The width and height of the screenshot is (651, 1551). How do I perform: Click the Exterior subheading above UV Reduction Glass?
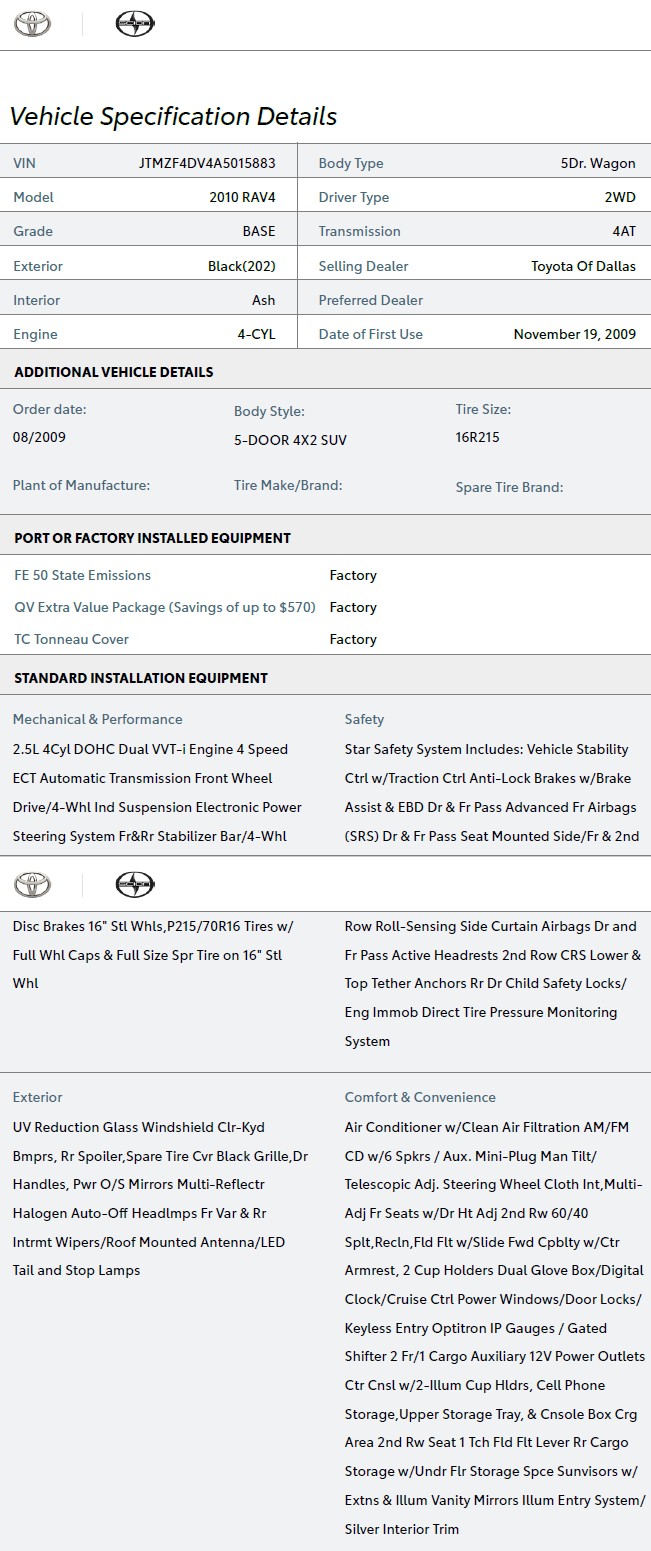point(37,1097)
